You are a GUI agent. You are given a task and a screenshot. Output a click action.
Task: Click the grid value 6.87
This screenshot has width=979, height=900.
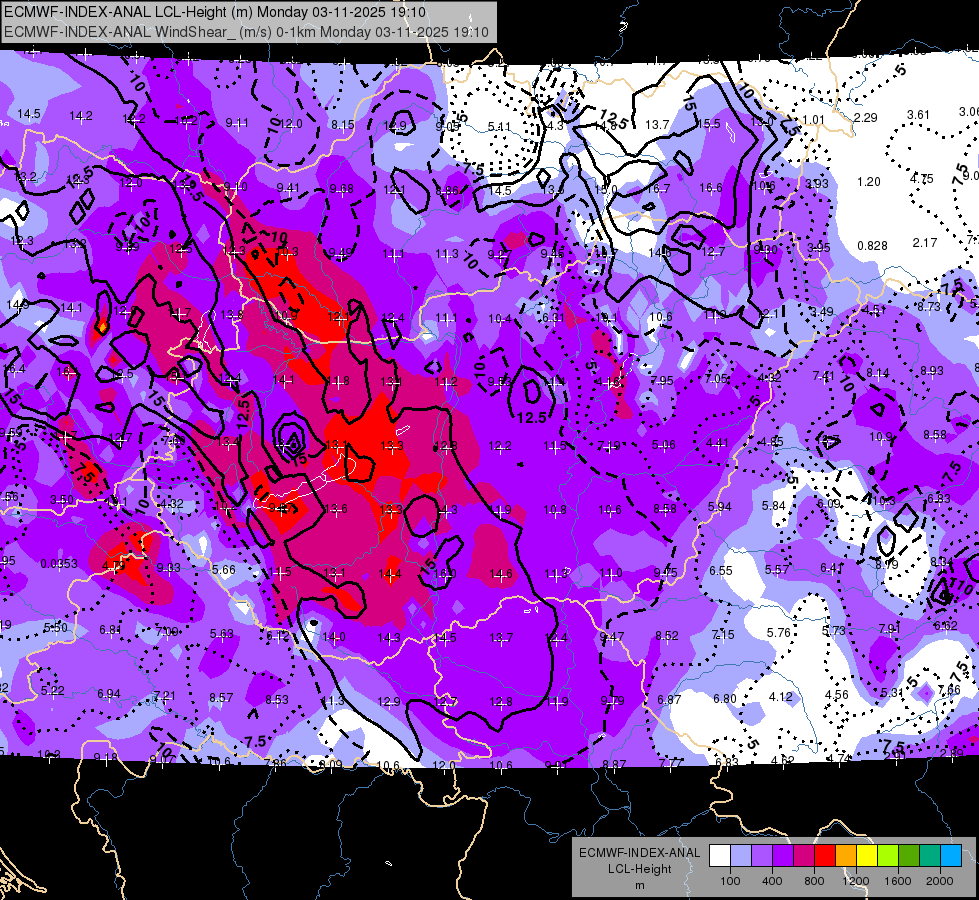click(x=669, y=700)
